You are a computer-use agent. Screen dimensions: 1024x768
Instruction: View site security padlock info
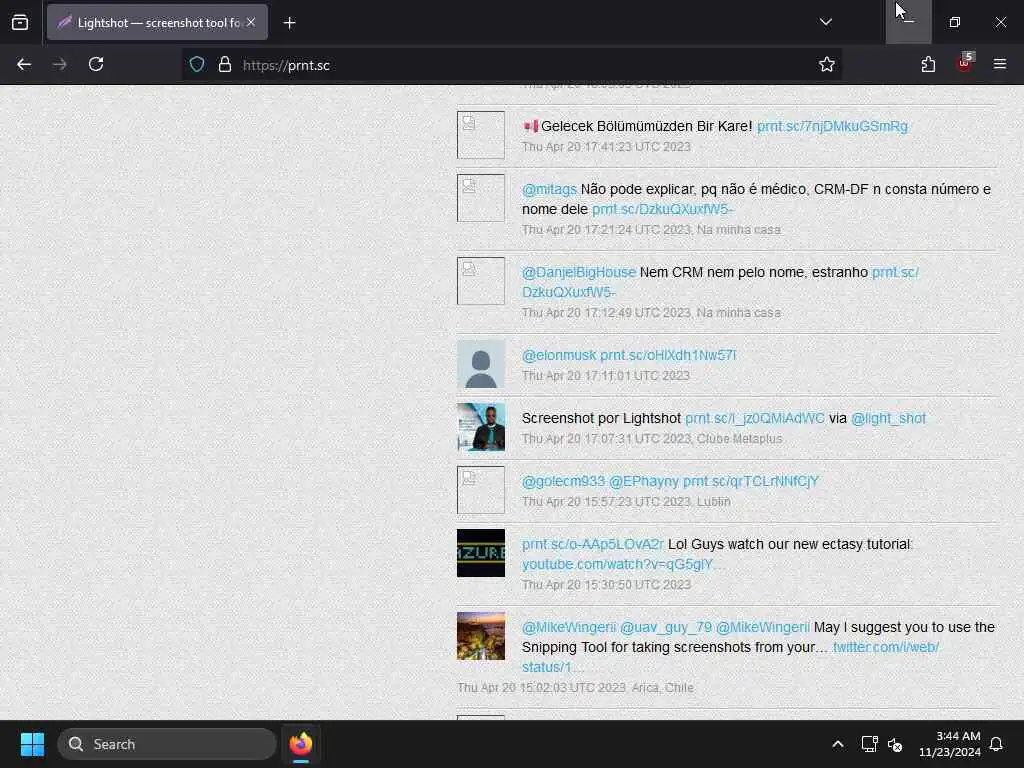click(x=225, y=65)
